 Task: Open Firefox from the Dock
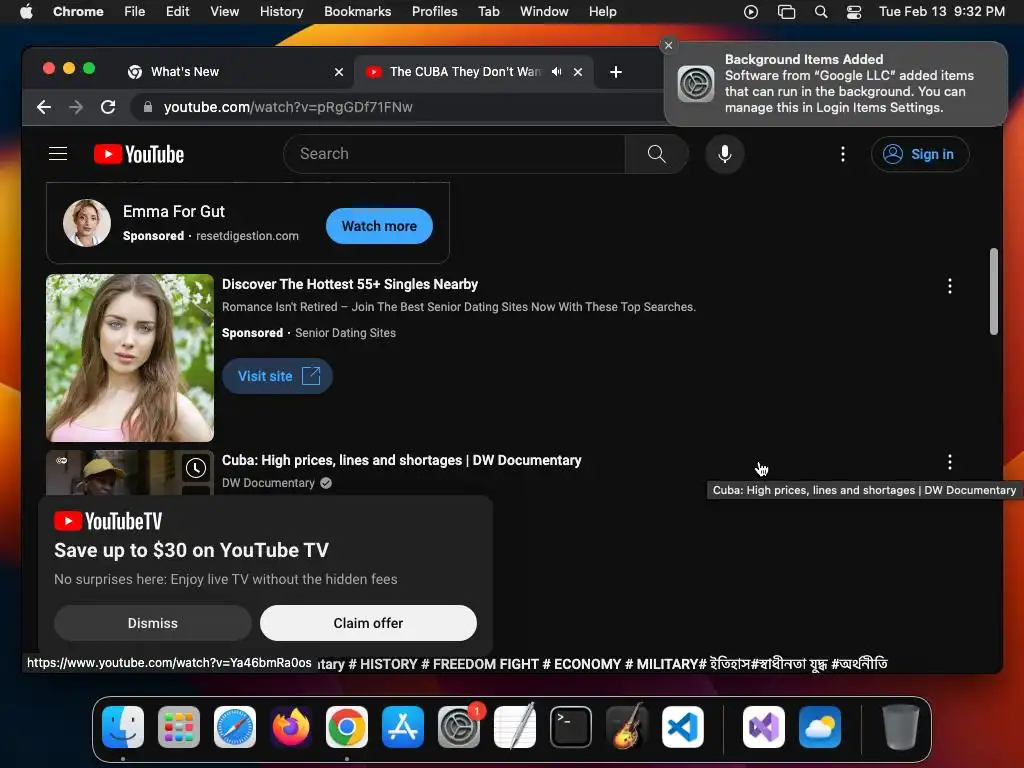[291, 727]
